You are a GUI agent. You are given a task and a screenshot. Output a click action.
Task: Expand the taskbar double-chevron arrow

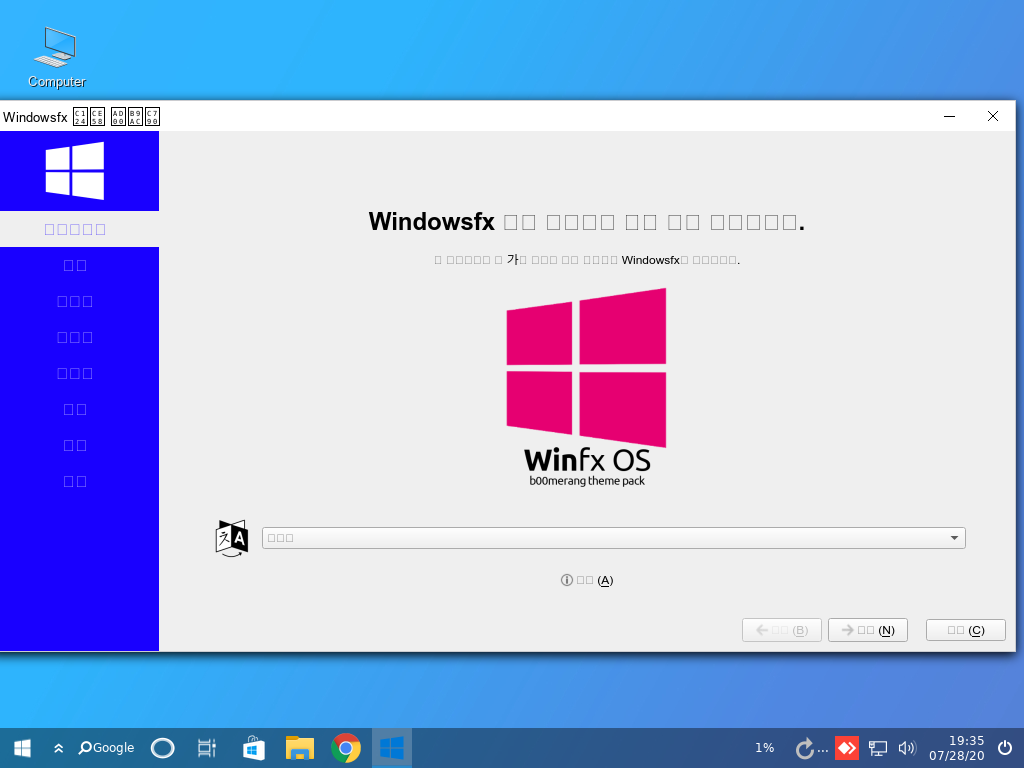click(58, 748)
